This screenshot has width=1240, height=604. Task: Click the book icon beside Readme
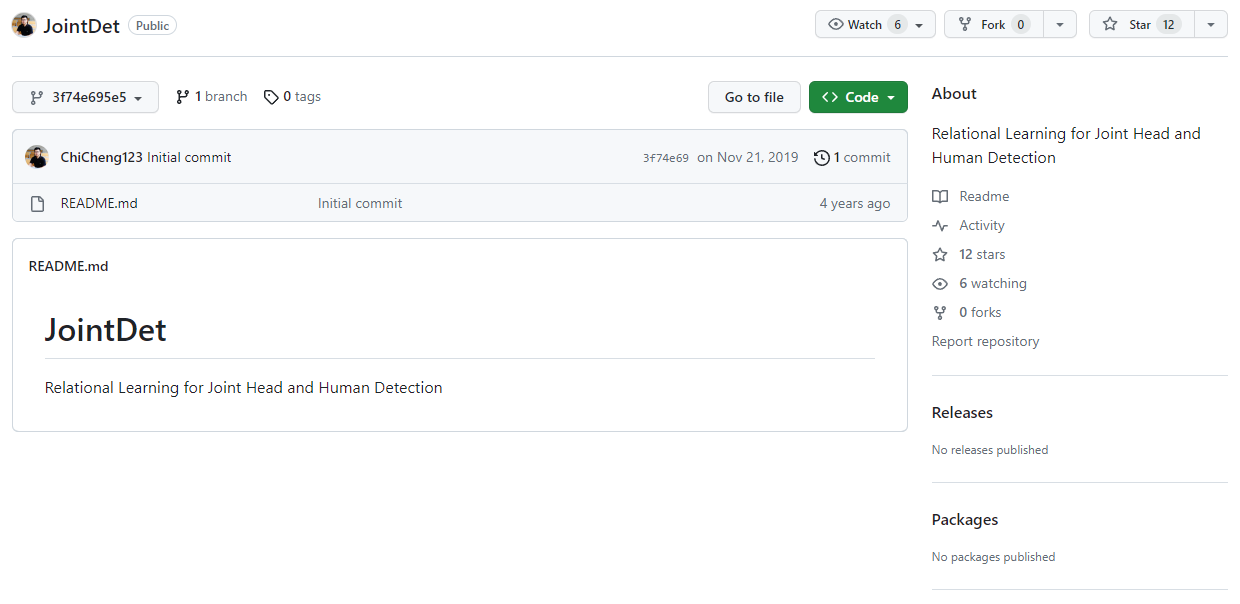click(940, 197)
